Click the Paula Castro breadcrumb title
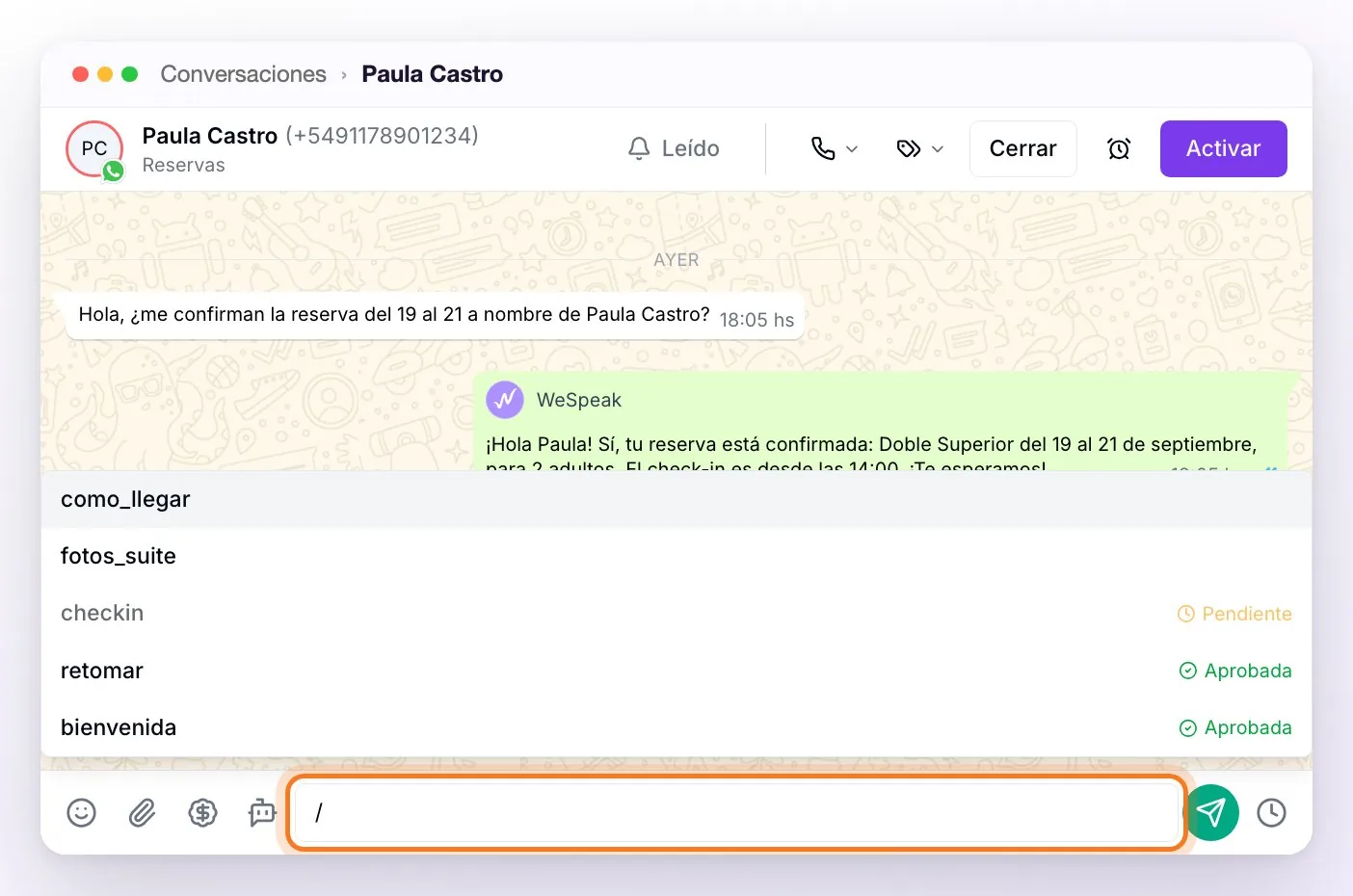 coord(433,74)
